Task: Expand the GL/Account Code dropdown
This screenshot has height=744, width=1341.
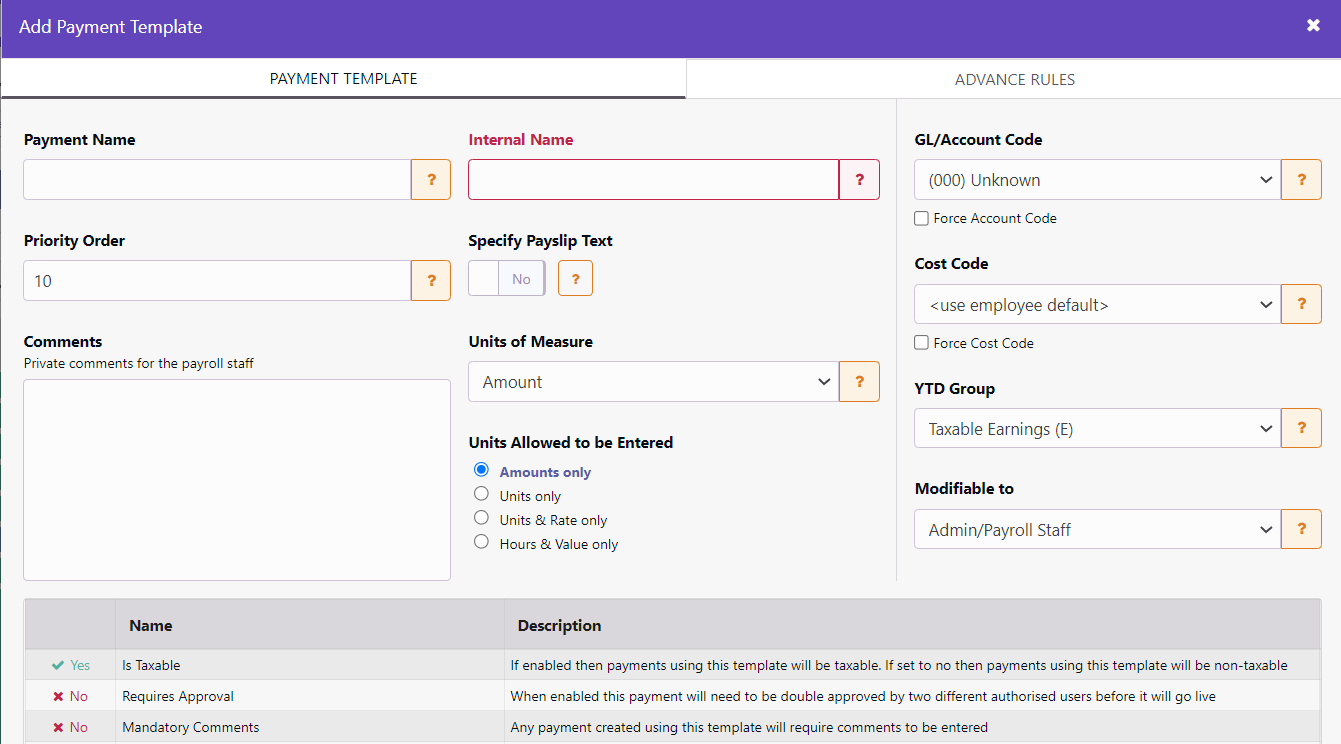Action: click(1097, 180)
